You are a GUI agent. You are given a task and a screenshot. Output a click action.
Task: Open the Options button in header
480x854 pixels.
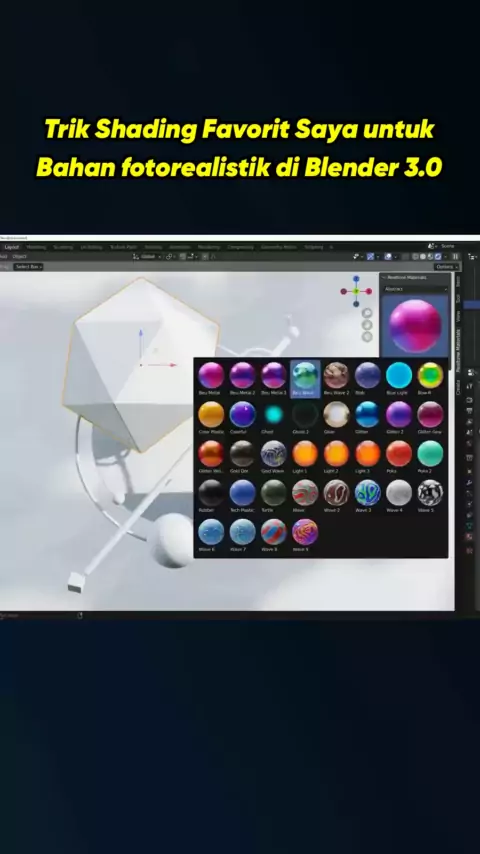coord(447,266)
